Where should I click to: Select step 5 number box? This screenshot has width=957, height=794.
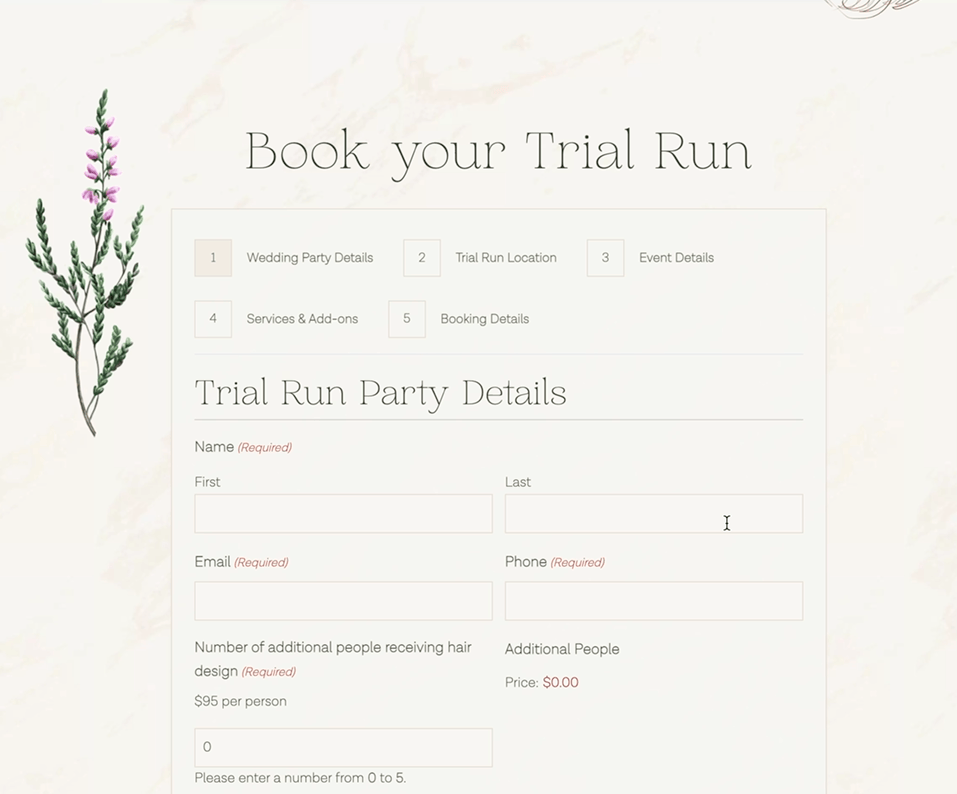pos(407,319)
